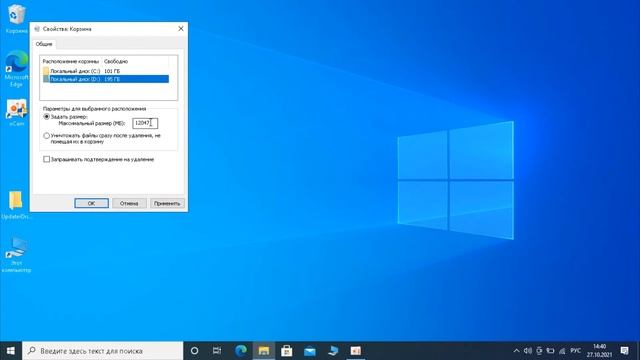Click the dialog title bar recycle icon

click(x=37, y=29)
